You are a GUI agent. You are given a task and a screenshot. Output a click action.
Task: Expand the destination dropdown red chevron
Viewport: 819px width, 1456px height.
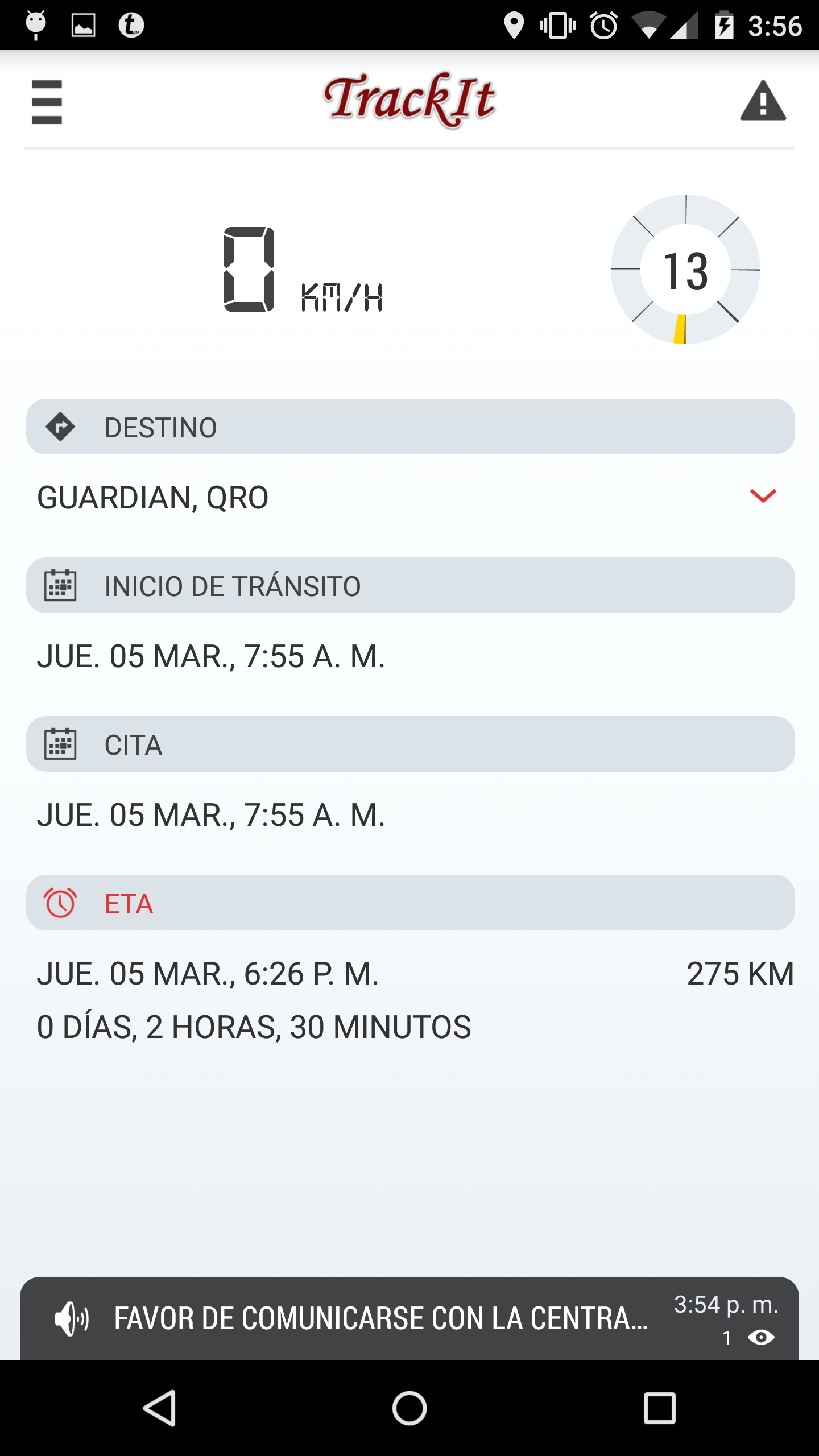coord(763,496)
